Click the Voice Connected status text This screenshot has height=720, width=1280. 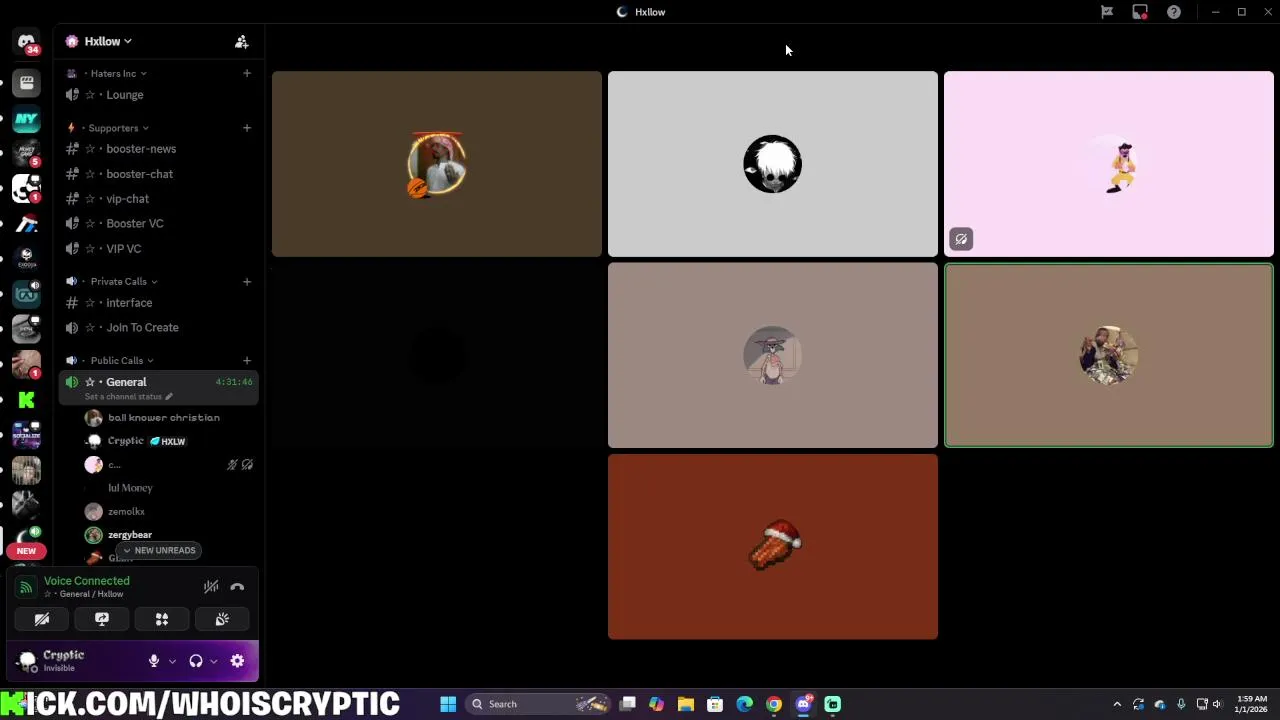point(86,581)
